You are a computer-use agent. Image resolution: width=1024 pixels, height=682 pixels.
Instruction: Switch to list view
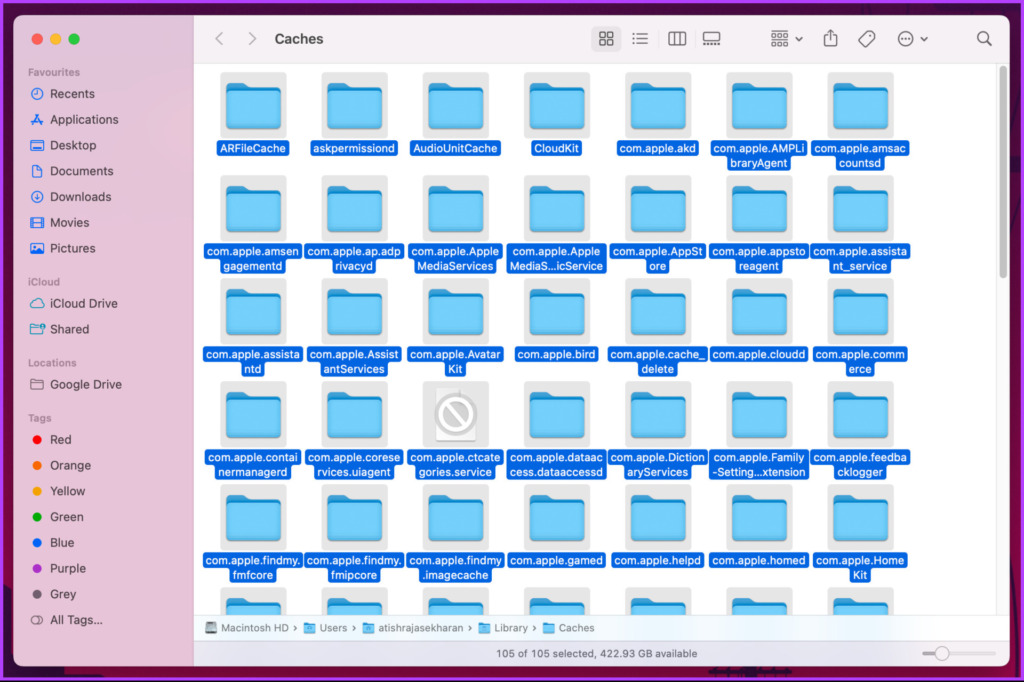pyautogui.click(x=640, y=39)
